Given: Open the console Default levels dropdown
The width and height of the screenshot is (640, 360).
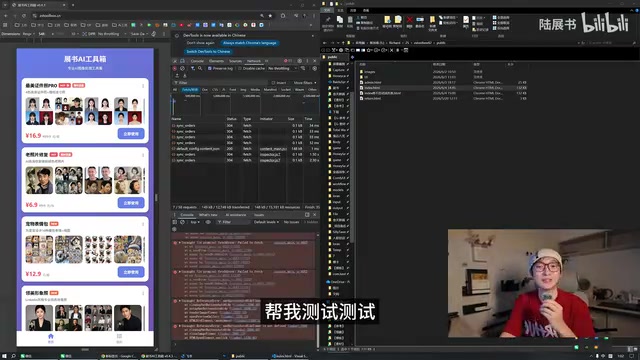Looking at the screenshot, I should pyautogui.click(x=266, y=222).
